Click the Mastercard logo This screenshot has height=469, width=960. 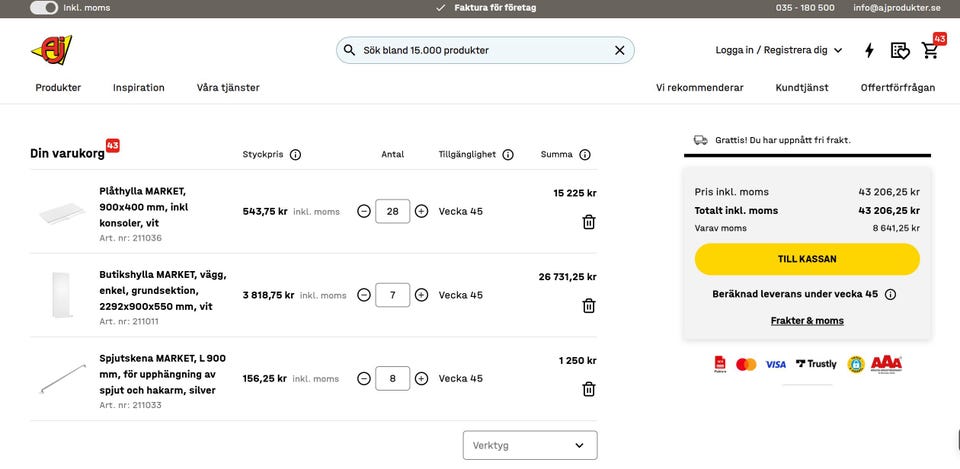pos(746,364)
